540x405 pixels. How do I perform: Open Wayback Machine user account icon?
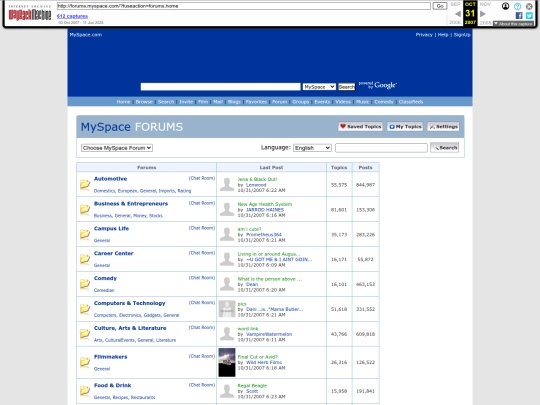(505, 6)
